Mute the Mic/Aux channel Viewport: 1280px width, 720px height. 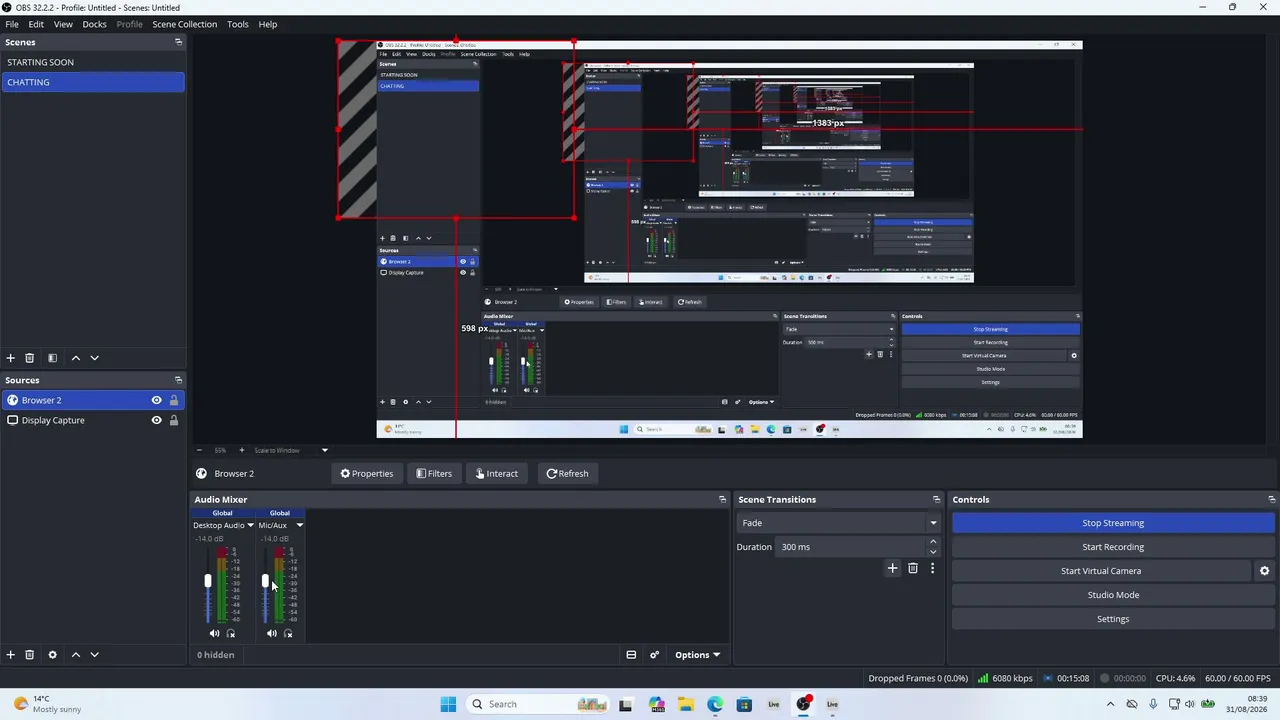point(271,633)
